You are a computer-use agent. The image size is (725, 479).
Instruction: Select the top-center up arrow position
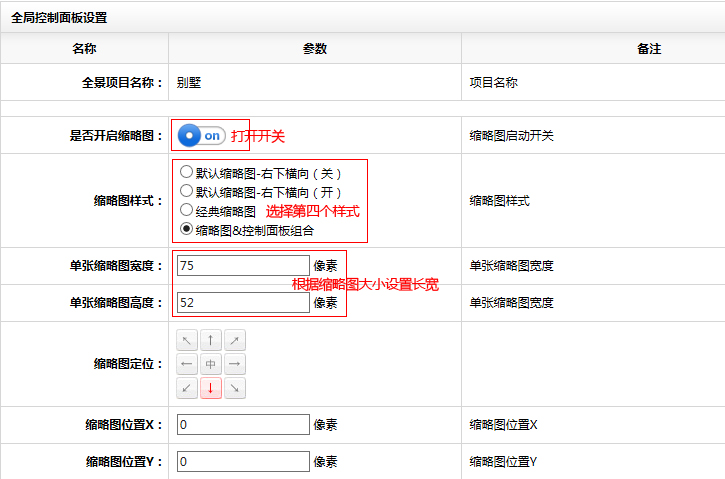coord(210,340)
